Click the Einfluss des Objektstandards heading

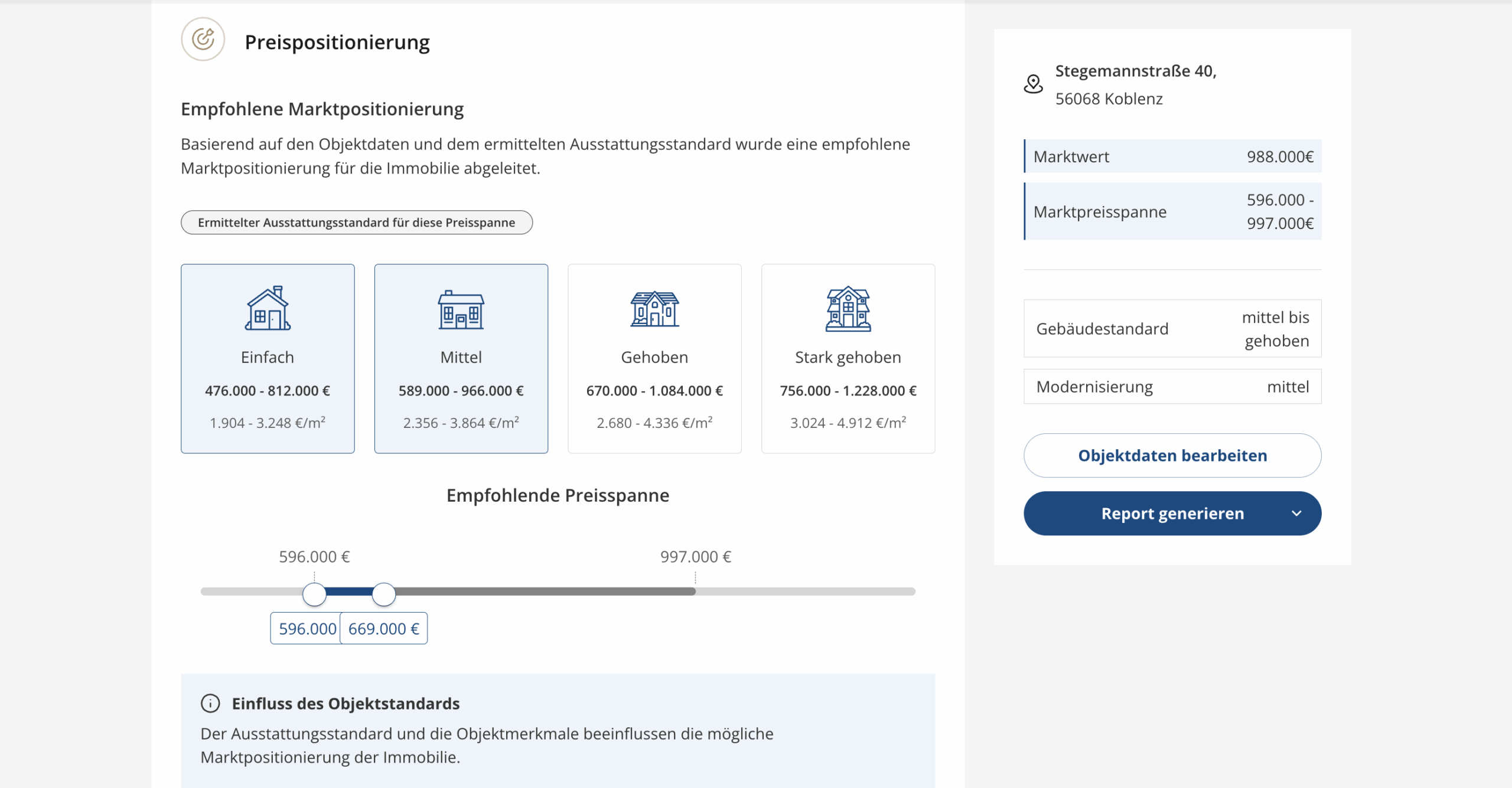[346, 704]
